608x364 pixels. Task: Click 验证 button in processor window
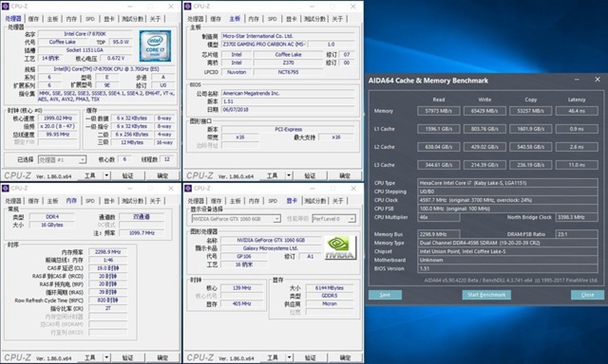click(x=128, y=176)
